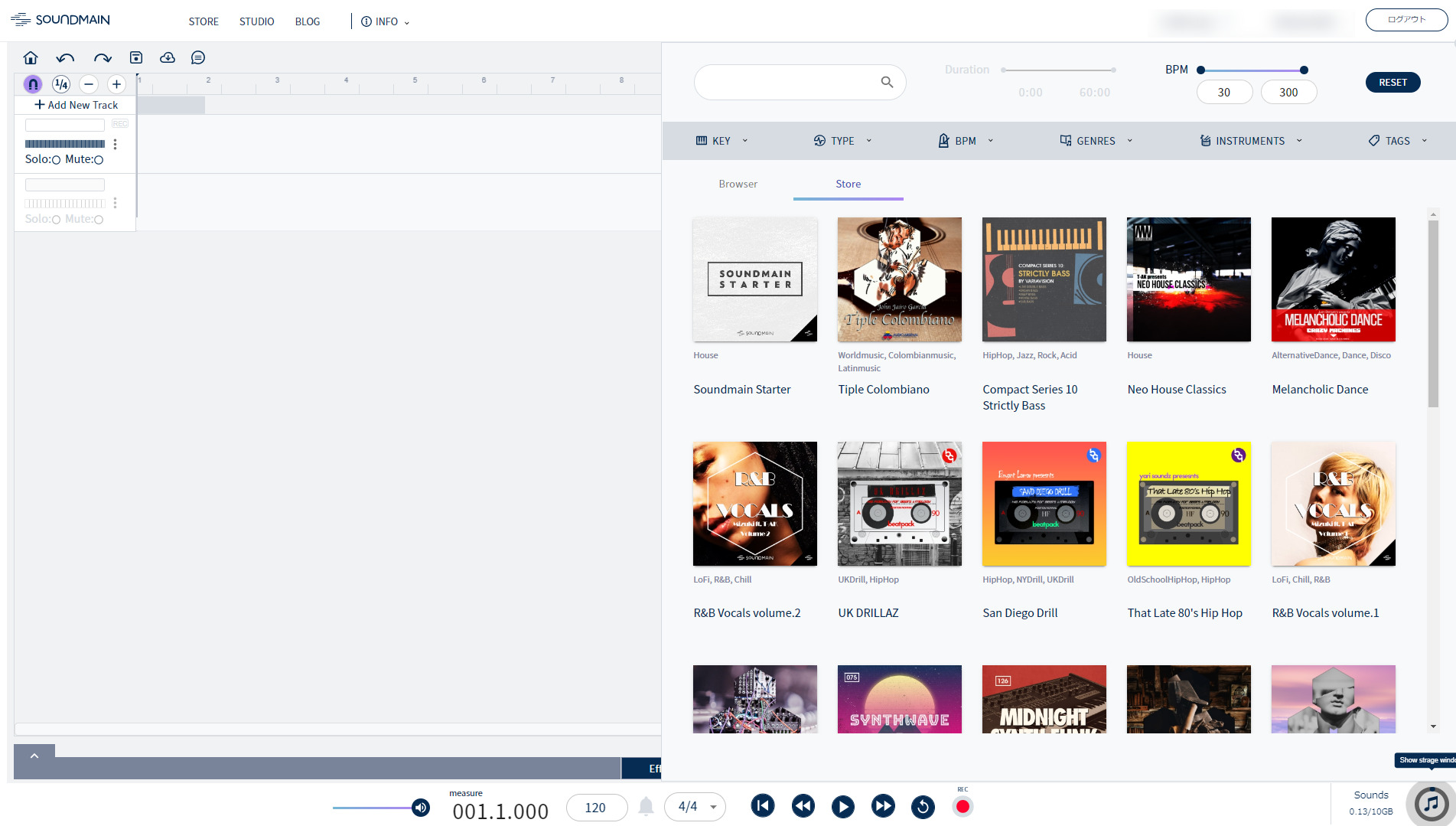Open the Neo House Classics title
1456x826 pixels.
click(x=1176, y=390)
